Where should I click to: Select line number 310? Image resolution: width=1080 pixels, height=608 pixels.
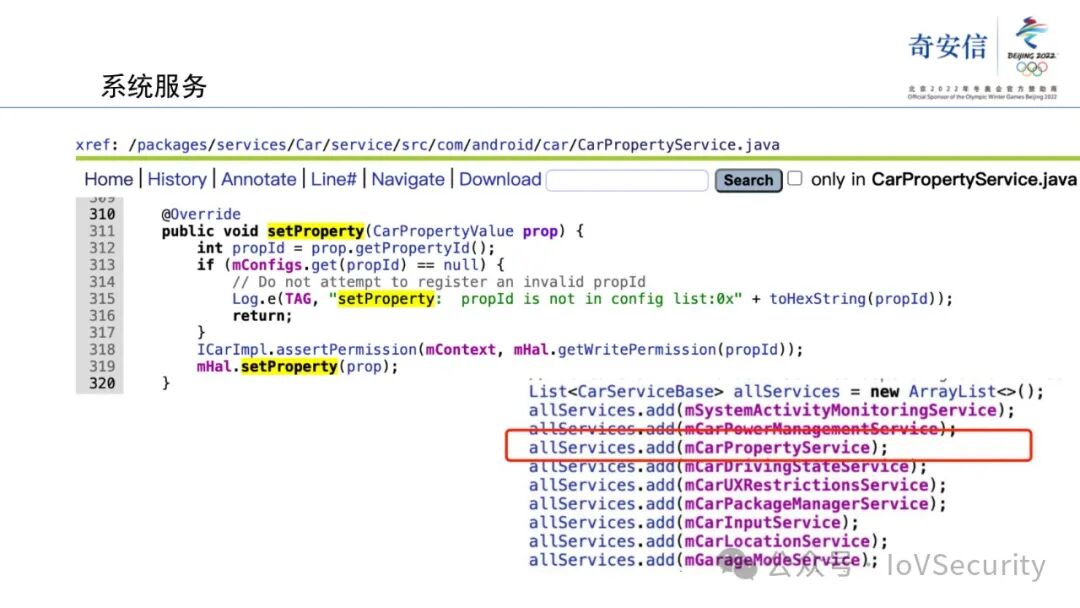tap(102, 214)
